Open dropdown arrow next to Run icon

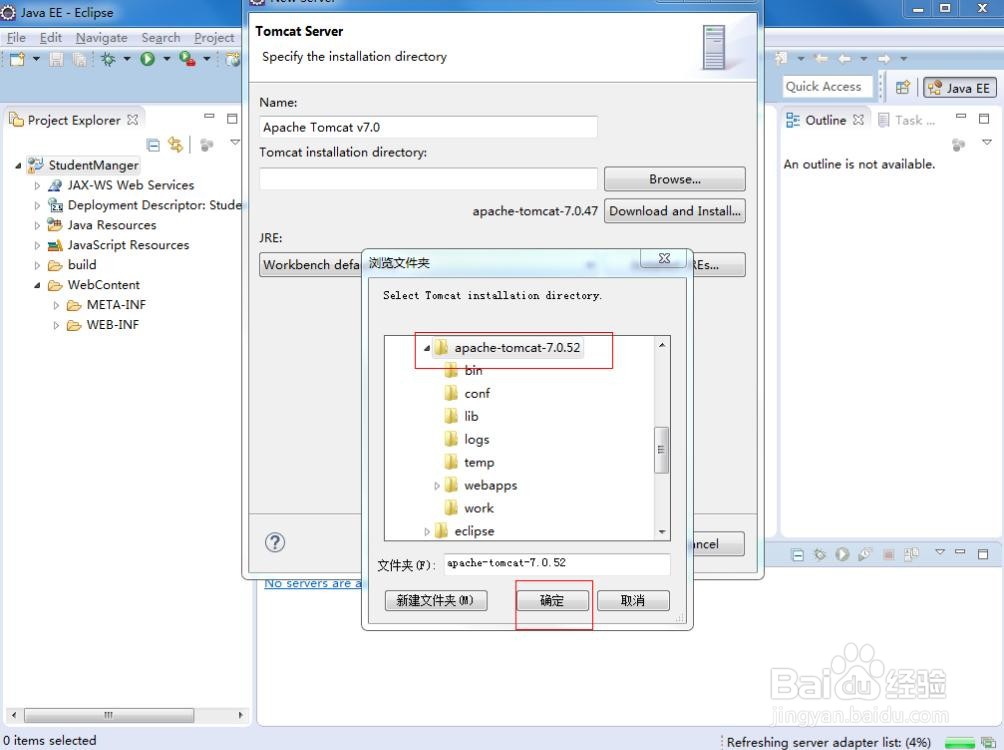[166, 59]
